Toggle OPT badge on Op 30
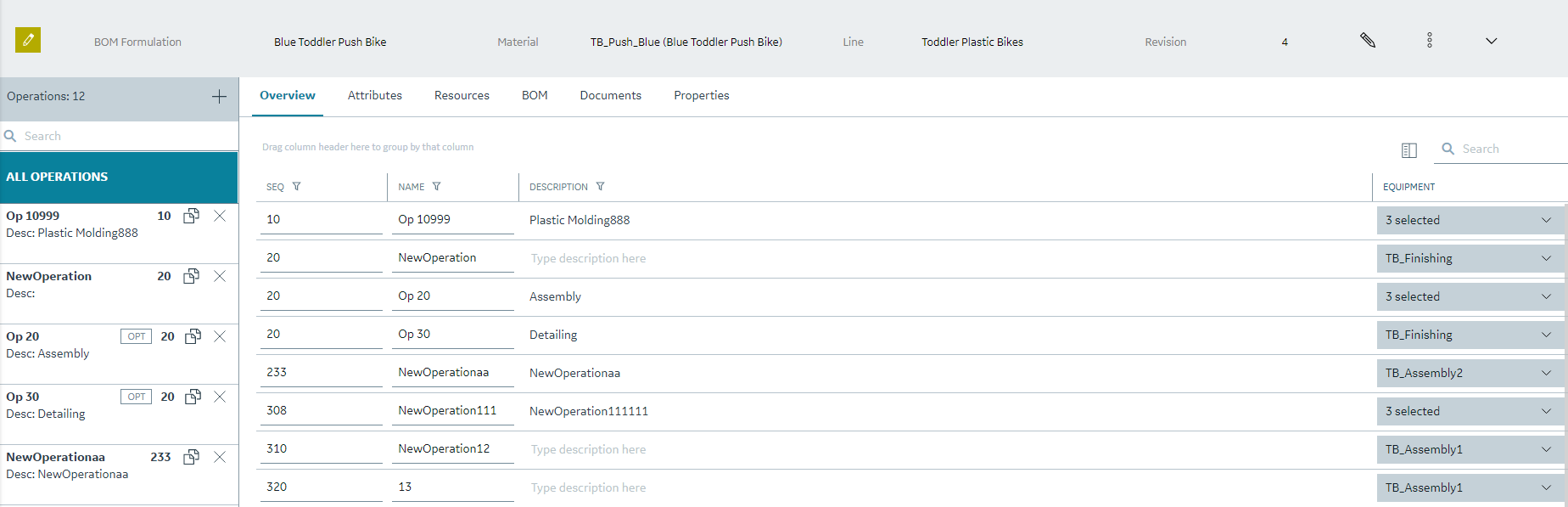This screenshot has height=507, width=1568. [x=136, y=397]
